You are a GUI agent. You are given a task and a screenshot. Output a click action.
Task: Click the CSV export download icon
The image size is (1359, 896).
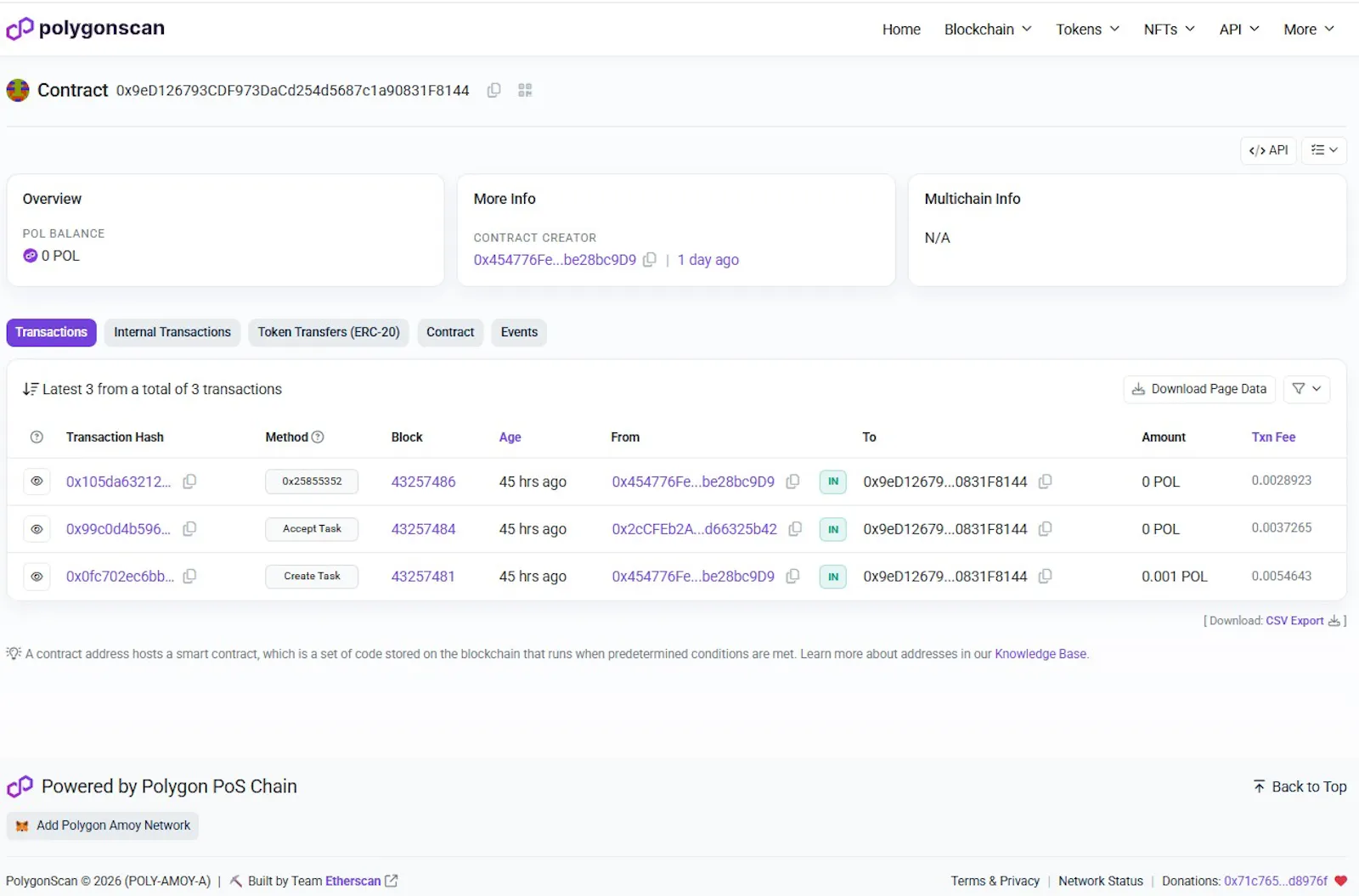point(1334,621)
